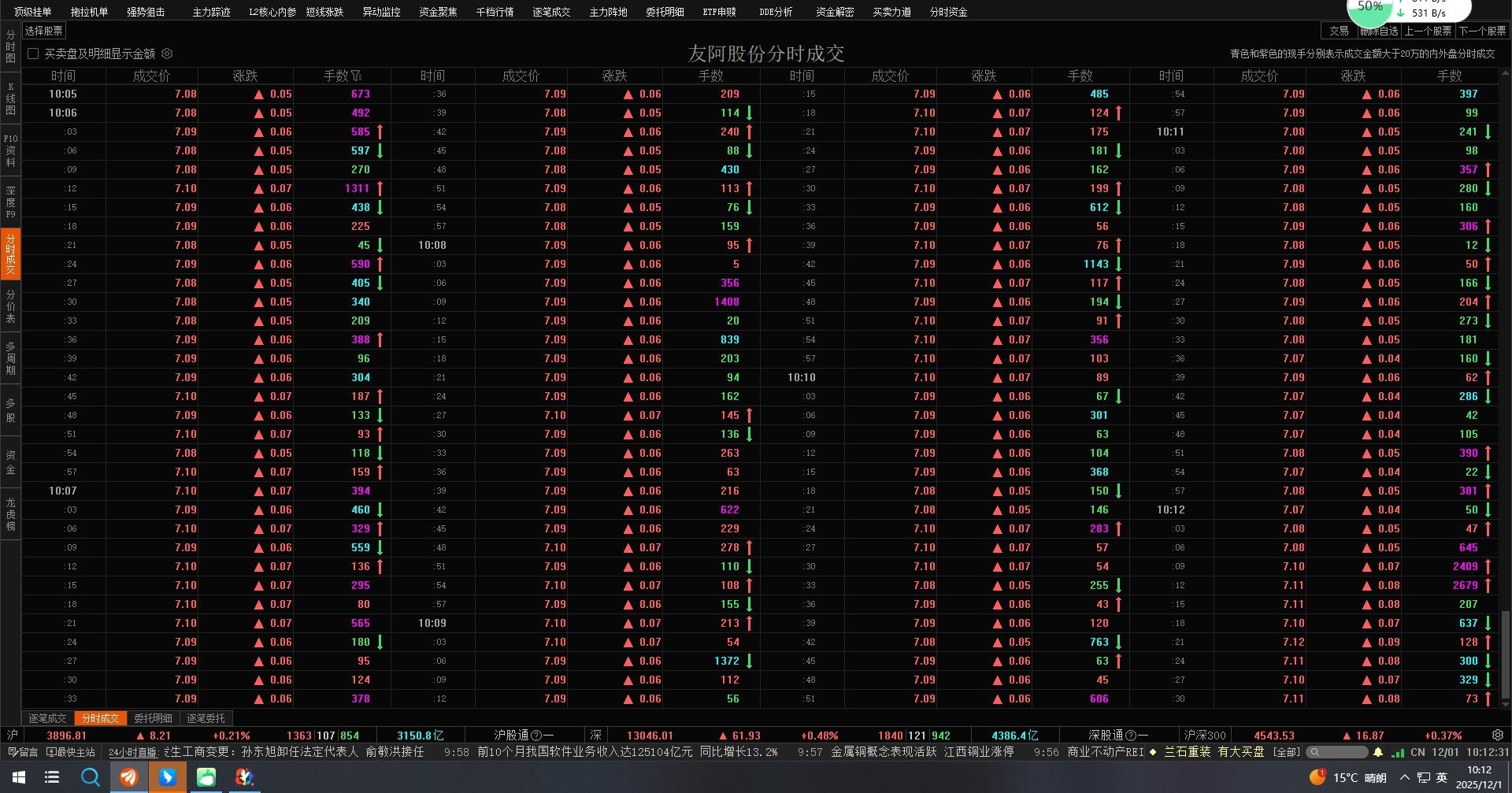Go to 上一个股票
The height and width of the screenshot is (793, 1512).
click(x=1428, y=31)
